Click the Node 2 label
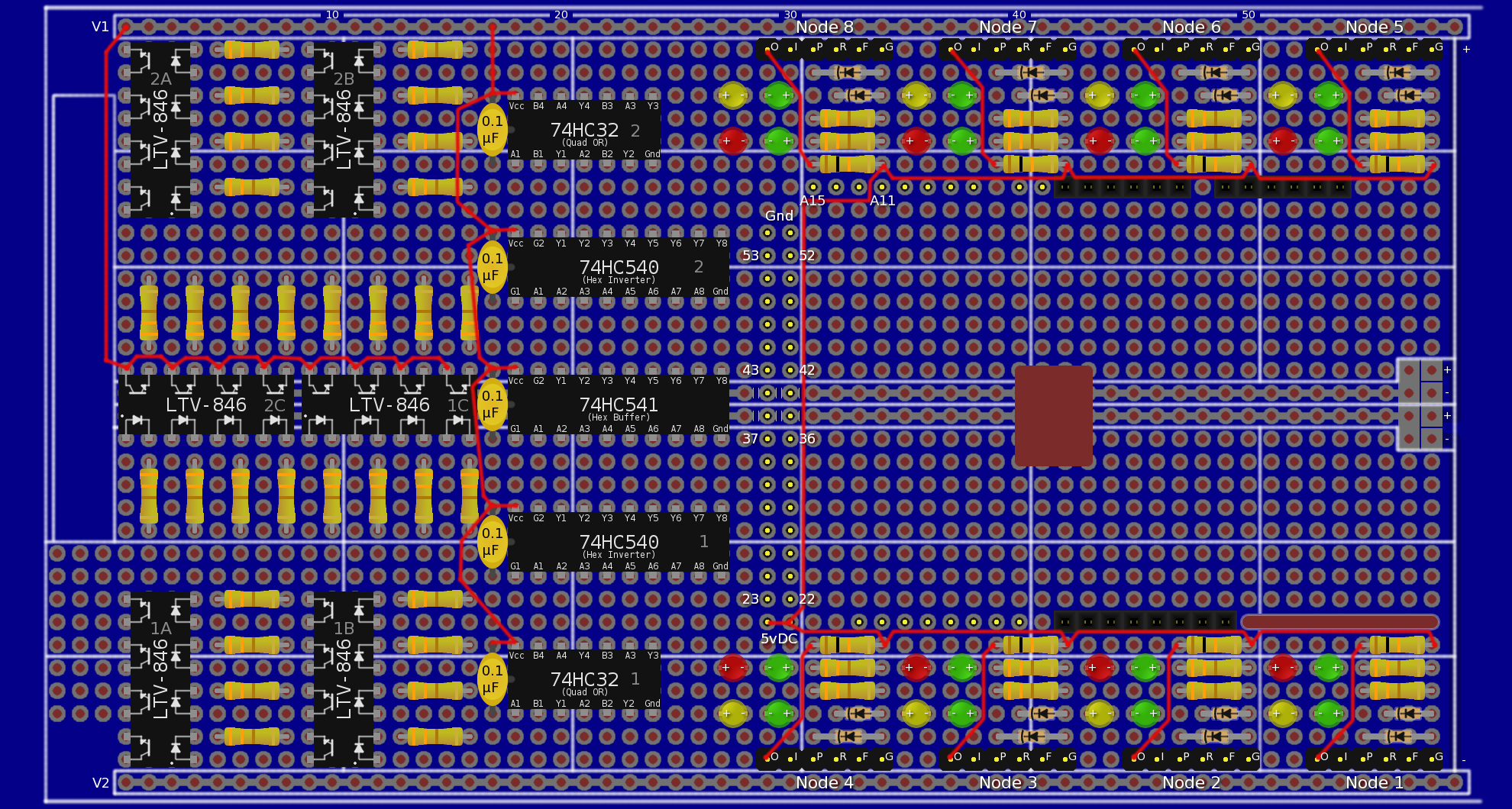1512x809 pixels. tap(1191, 782)
